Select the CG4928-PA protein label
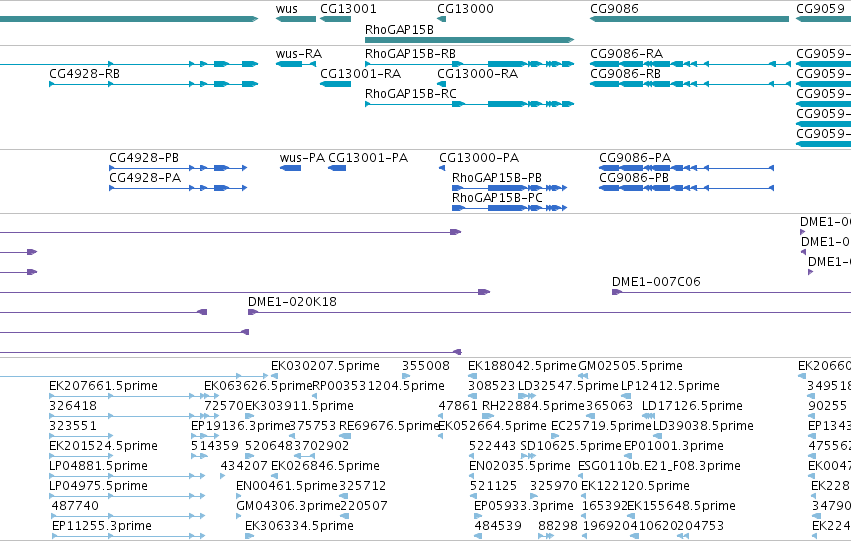851x541 pixels. pos(145,178)
